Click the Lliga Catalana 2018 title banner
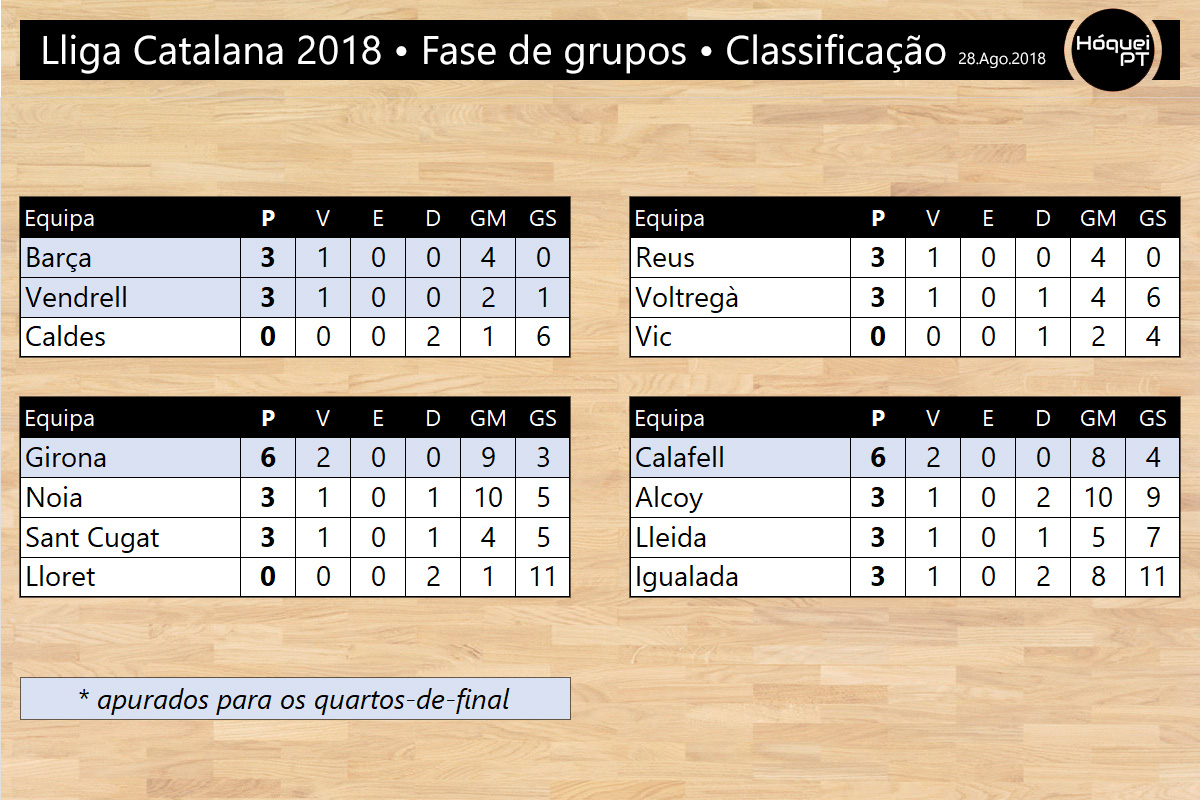The image size is (1200, 800). click(x=540, y=50)
